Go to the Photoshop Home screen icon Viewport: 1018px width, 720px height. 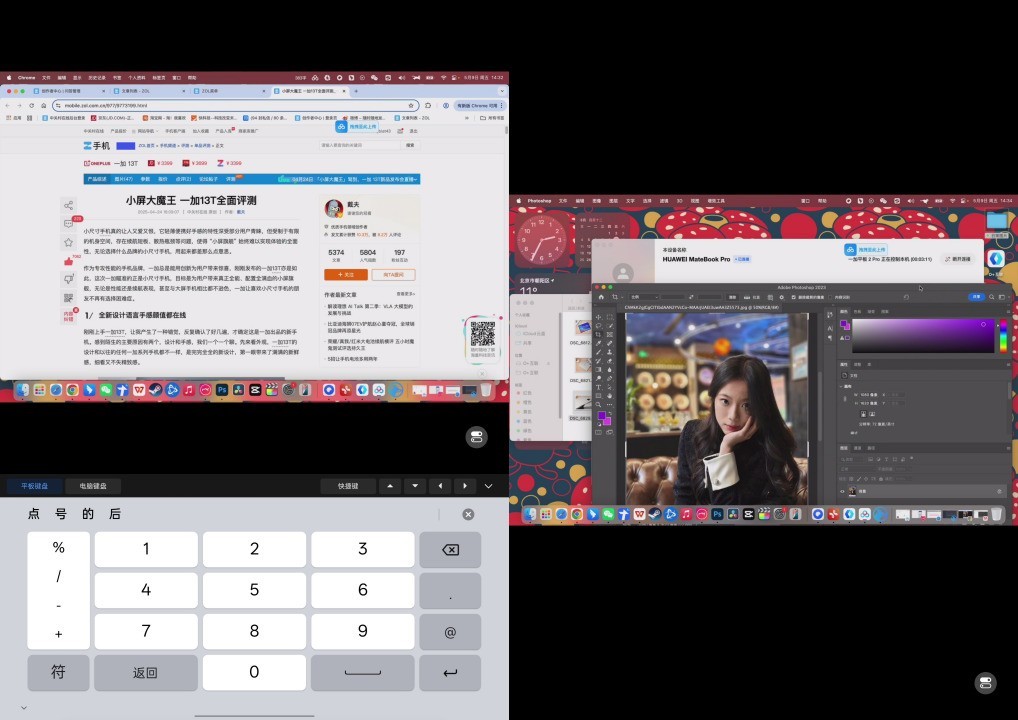[x=601, y=297]
